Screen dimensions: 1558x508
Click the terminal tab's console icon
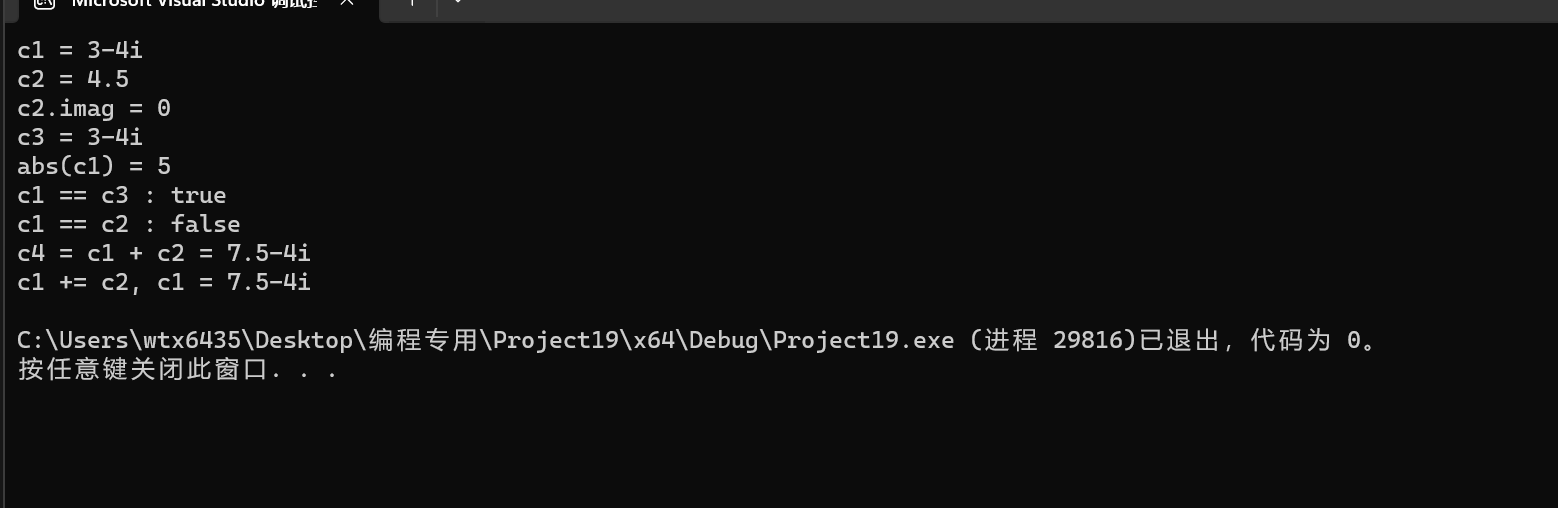pos(42,4)
